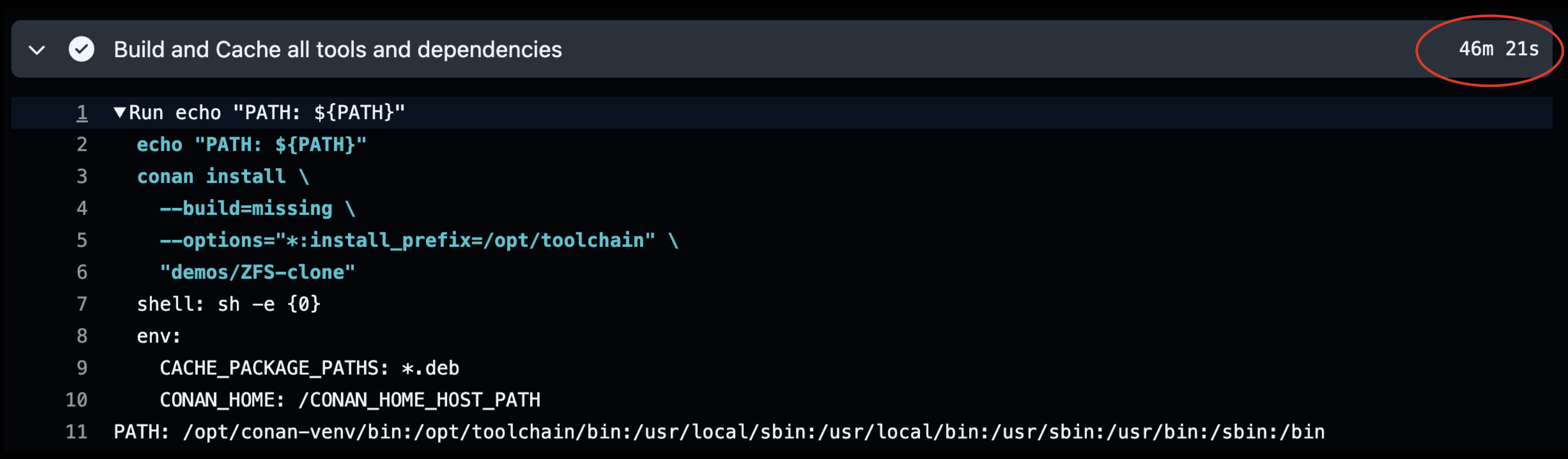Click the 'conan install \' command text
The image size is (1568, 459).
(x=223, y=176)
